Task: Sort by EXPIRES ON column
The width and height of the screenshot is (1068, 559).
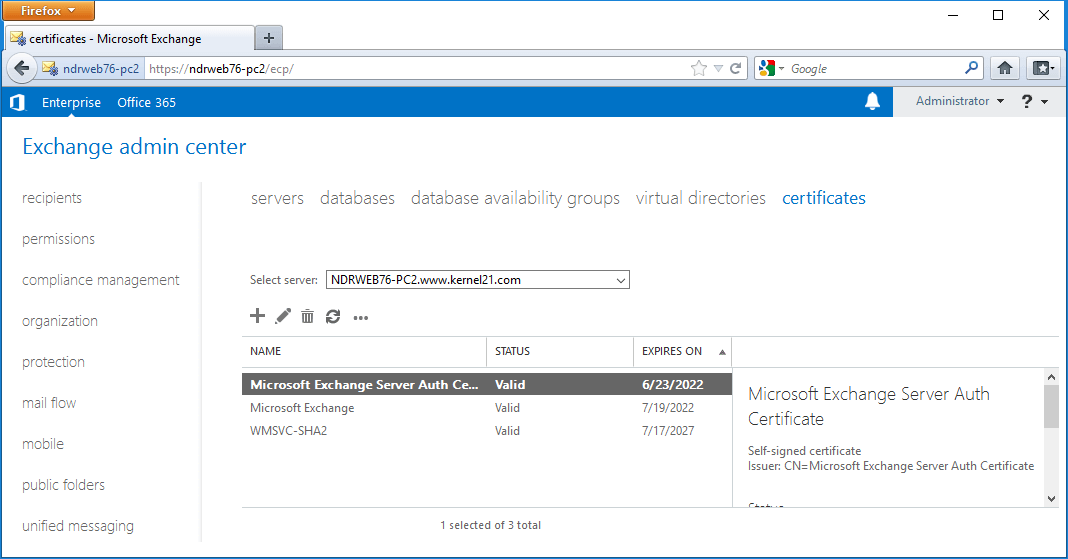Action: pyautogui.click(x=682, y=351)
